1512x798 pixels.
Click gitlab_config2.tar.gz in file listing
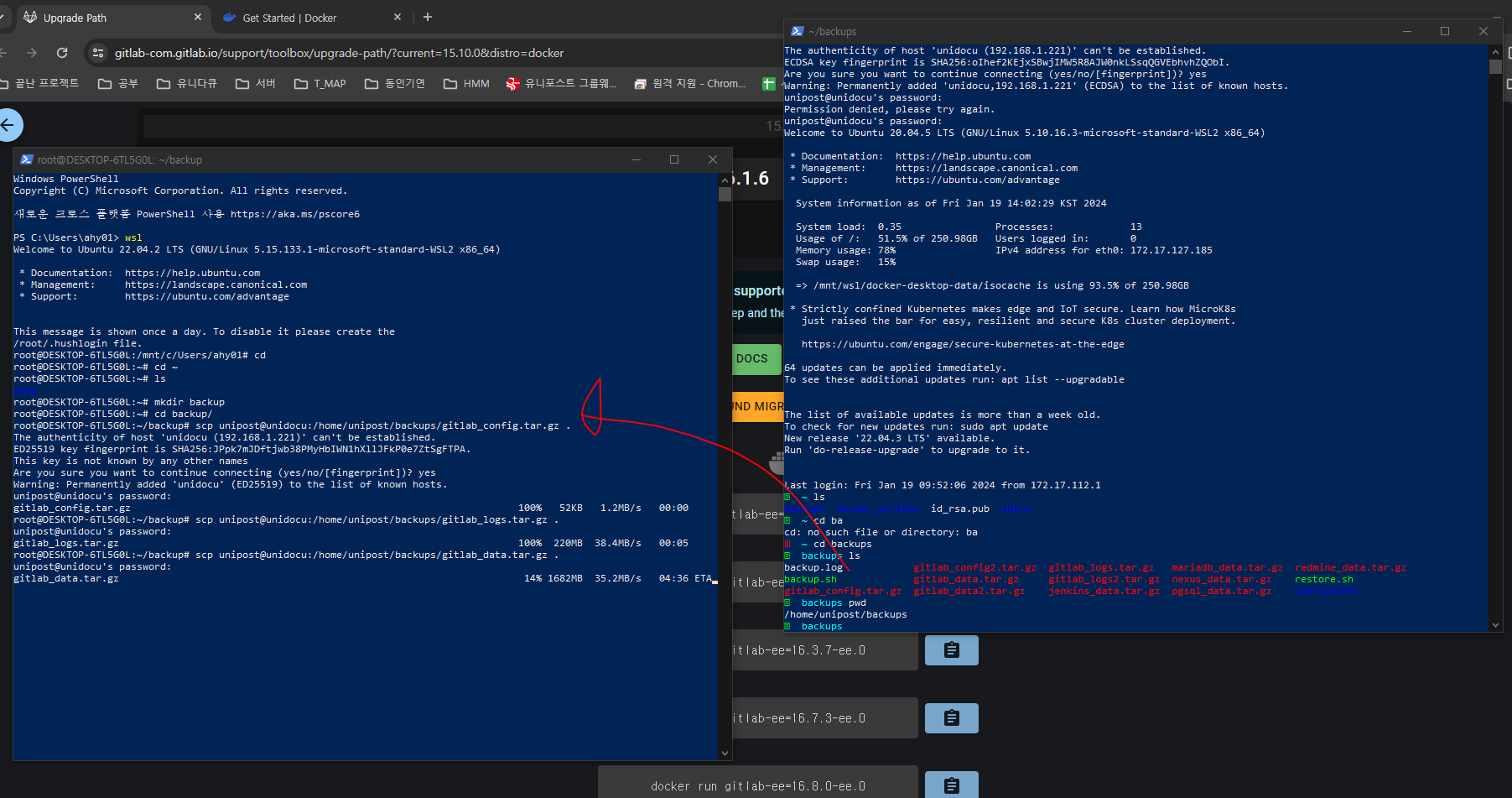974,567
